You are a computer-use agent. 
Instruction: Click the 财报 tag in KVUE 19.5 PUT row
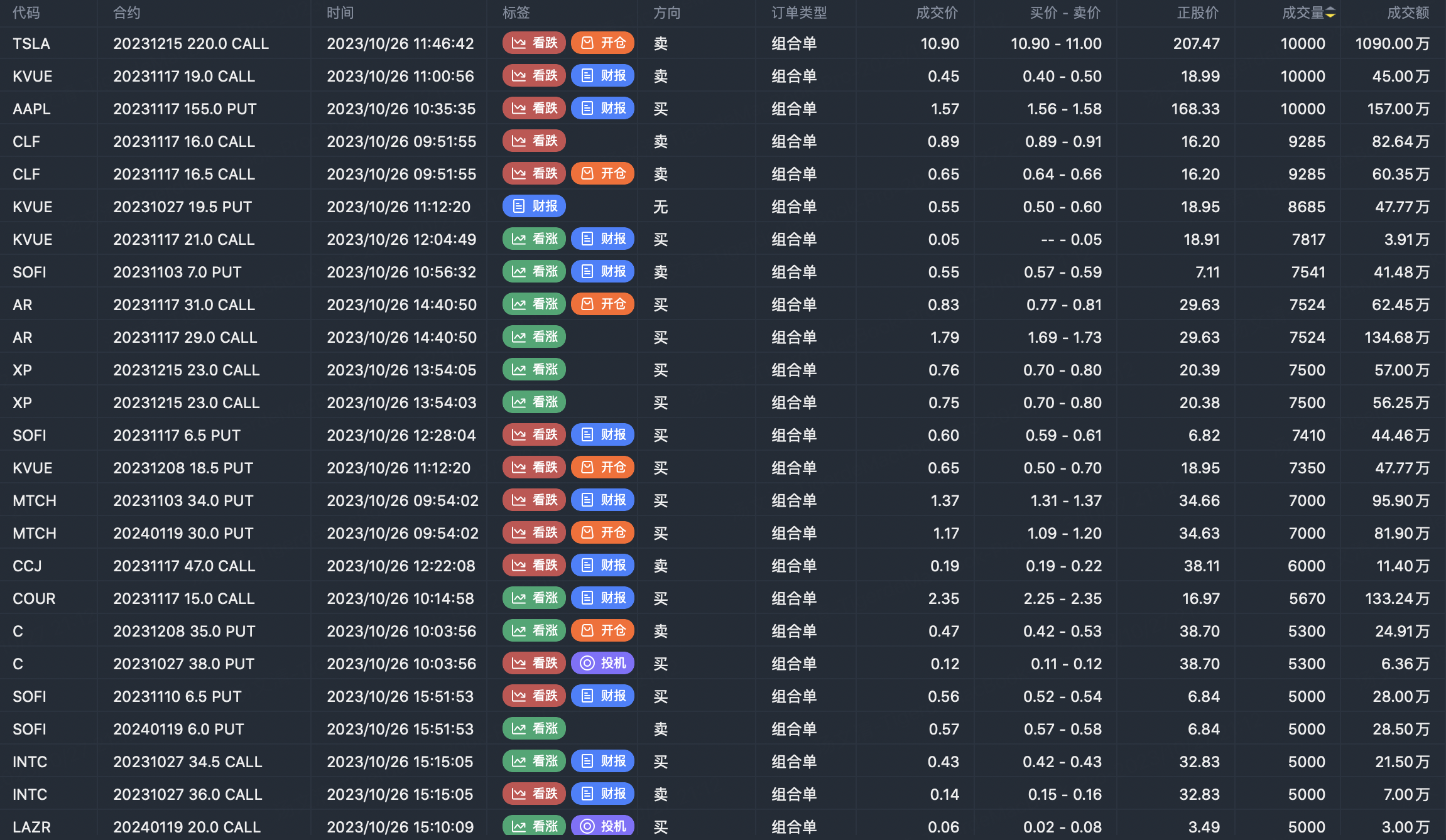coord(534,207)
